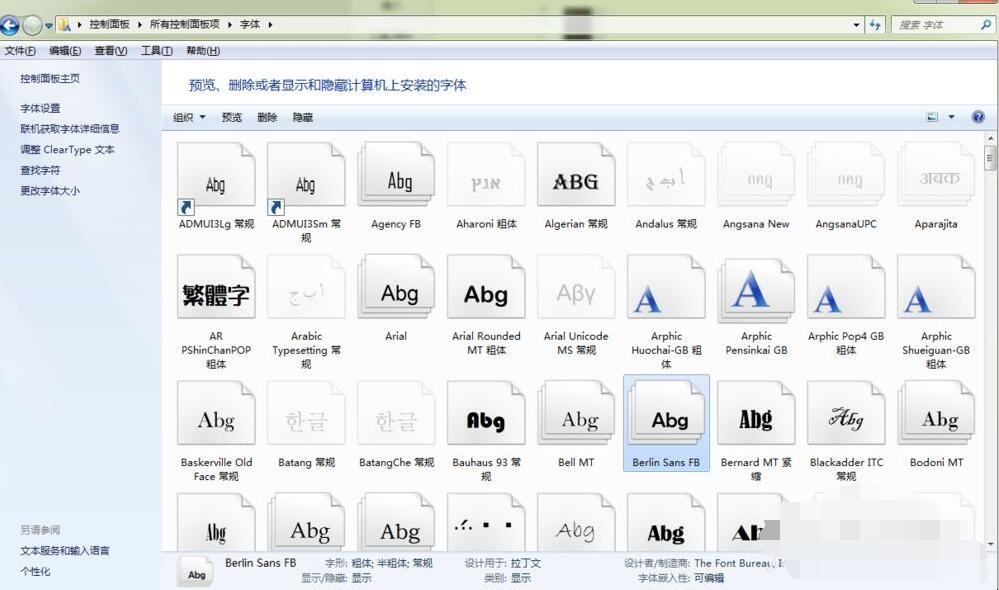Select the Bell MT font icon
Viewport: 999px width, 590px height.
pyautogui.click(x=576, y=413)
